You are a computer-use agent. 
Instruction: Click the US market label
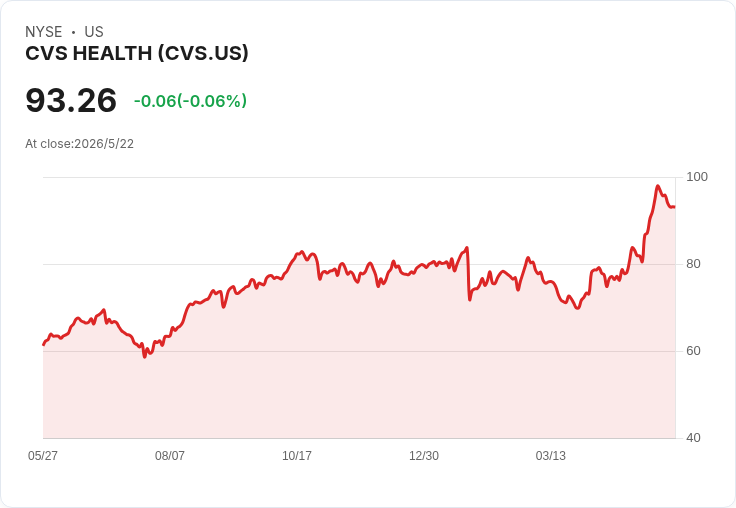pyautogui.click(x=94, y=32)
